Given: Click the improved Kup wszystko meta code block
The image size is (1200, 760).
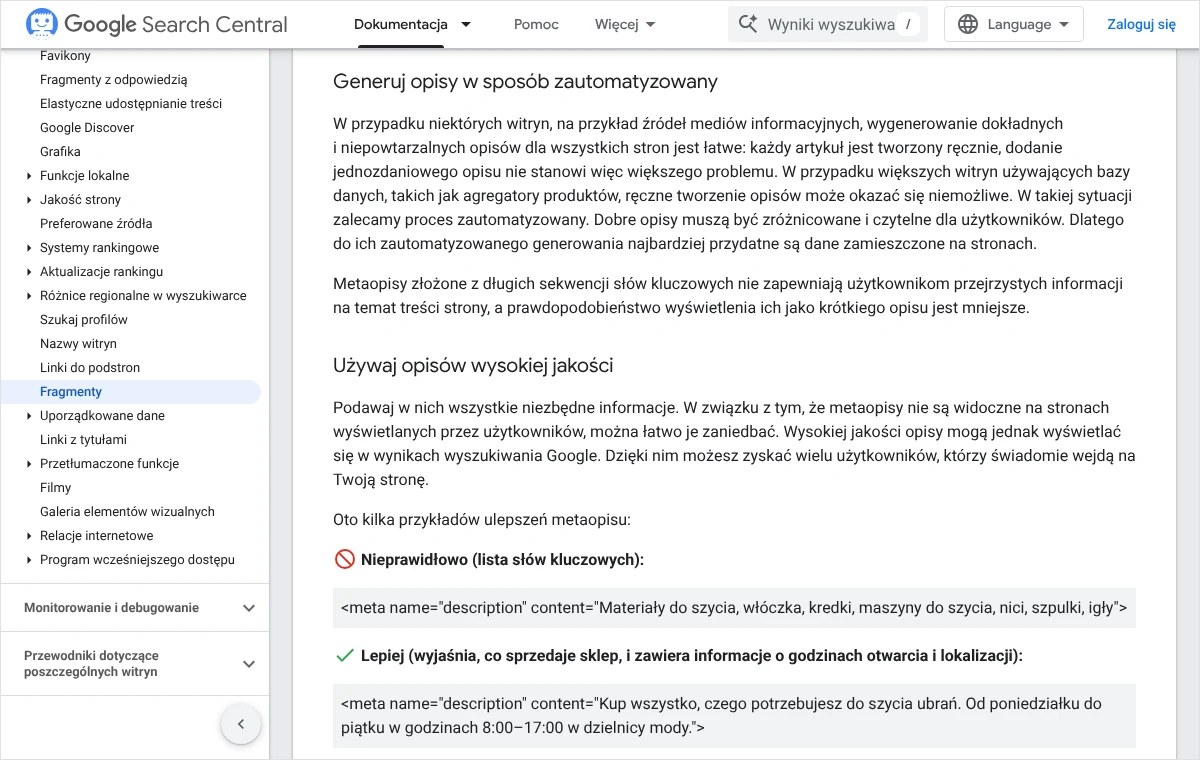Looking at the screenshot, I should point(734,716).
